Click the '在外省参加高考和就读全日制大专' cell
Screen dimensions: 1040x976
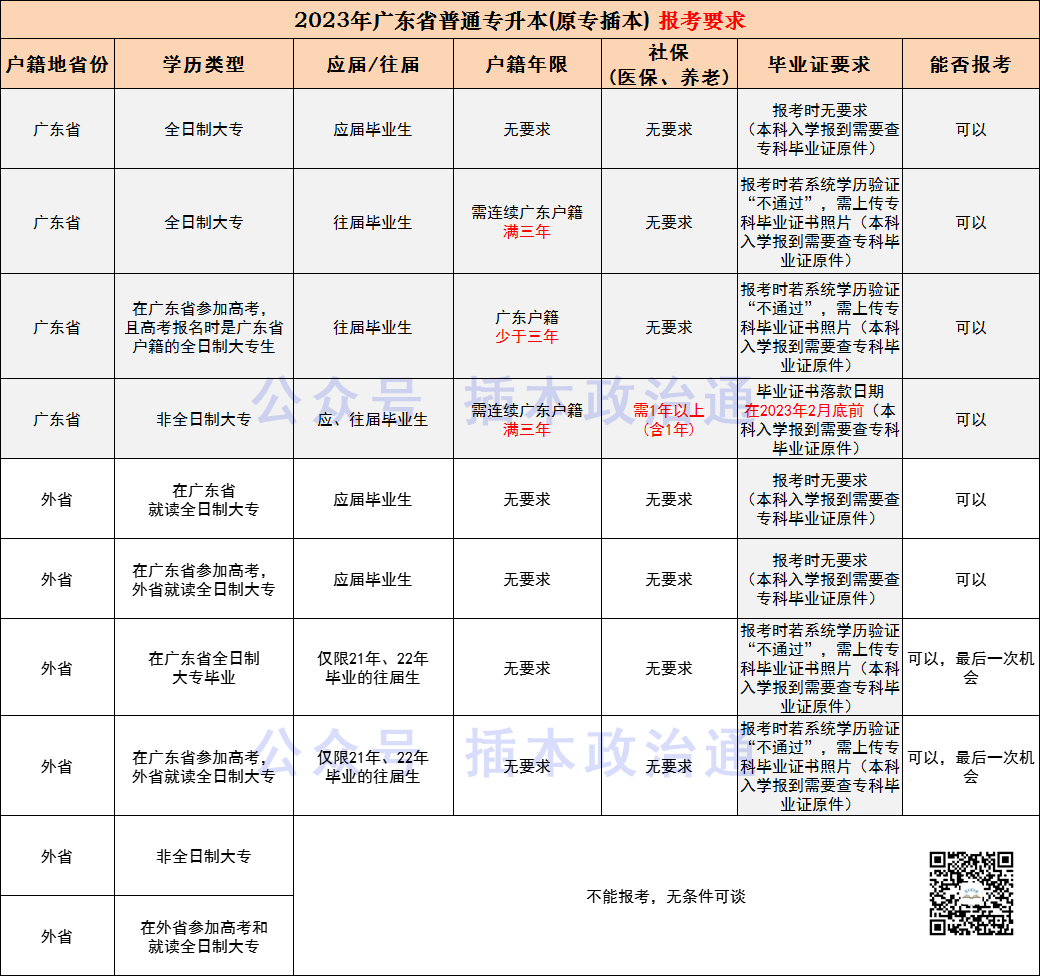[x=204, y=936]
